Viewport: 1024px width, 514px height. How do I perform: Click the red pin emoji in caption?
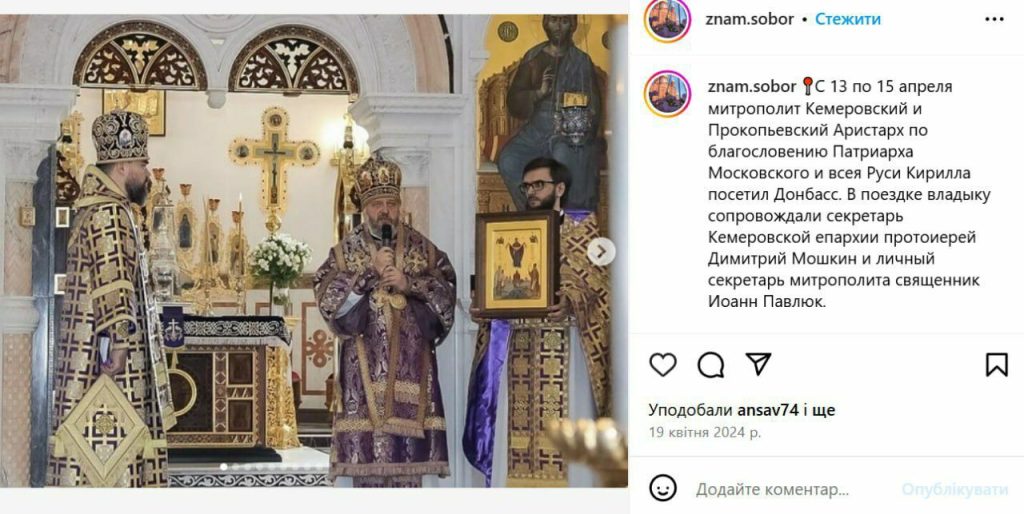807,86
